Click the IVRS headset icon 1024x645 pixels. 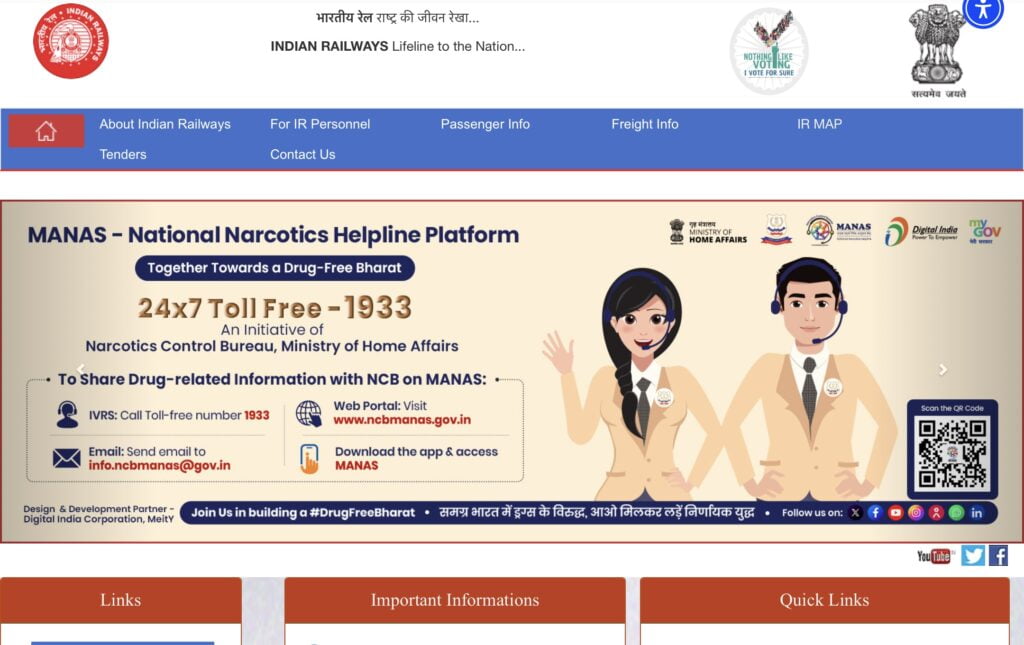click(67, 415)
